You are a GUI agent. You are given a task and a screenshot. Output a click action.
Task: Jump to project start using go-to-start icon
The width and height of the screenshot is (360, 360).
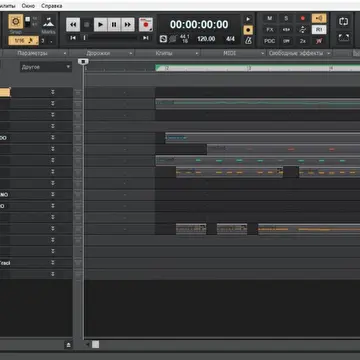point(73,38)
